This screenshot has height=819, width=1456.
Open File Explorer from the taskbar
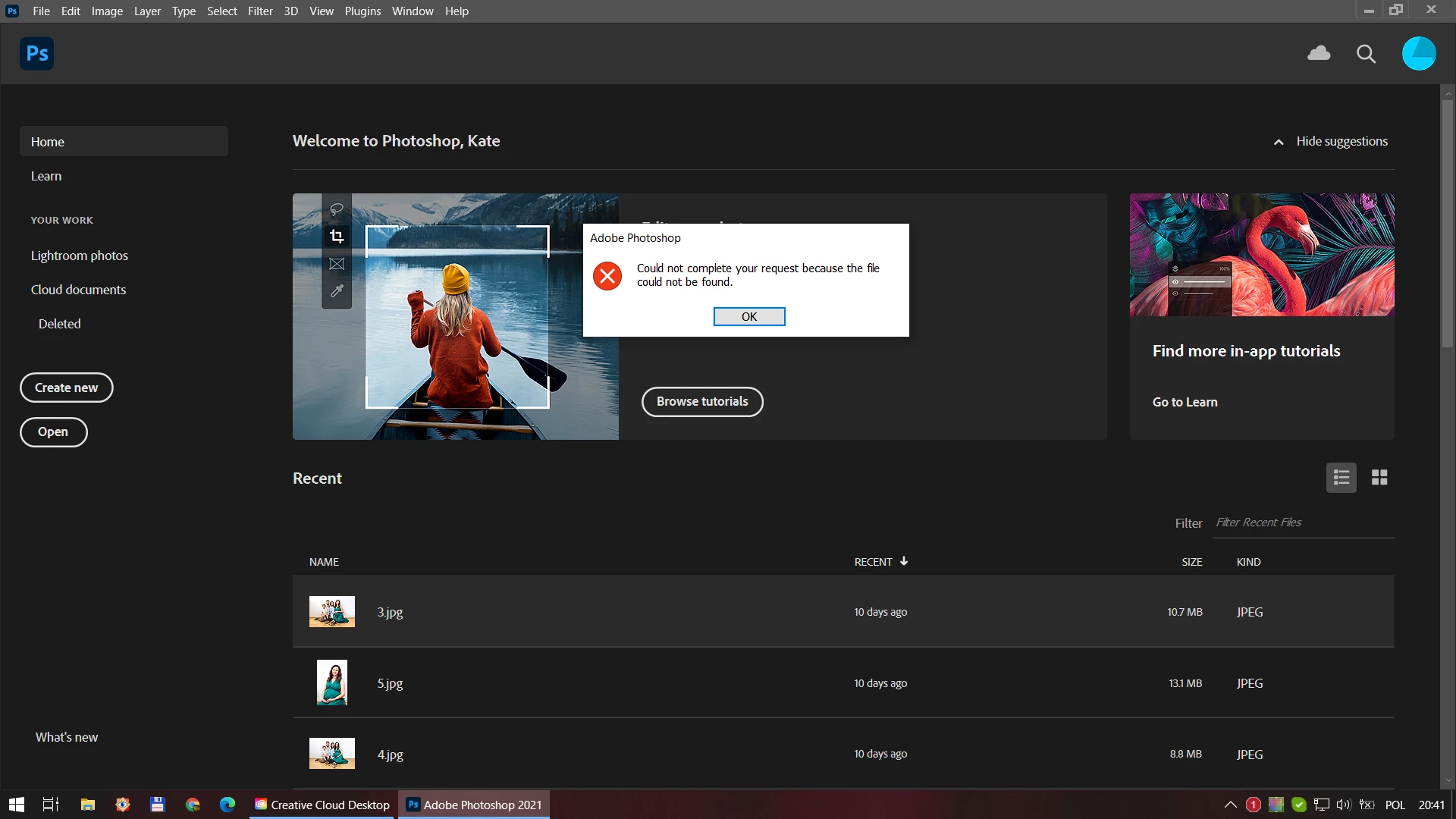coord(88,805)
